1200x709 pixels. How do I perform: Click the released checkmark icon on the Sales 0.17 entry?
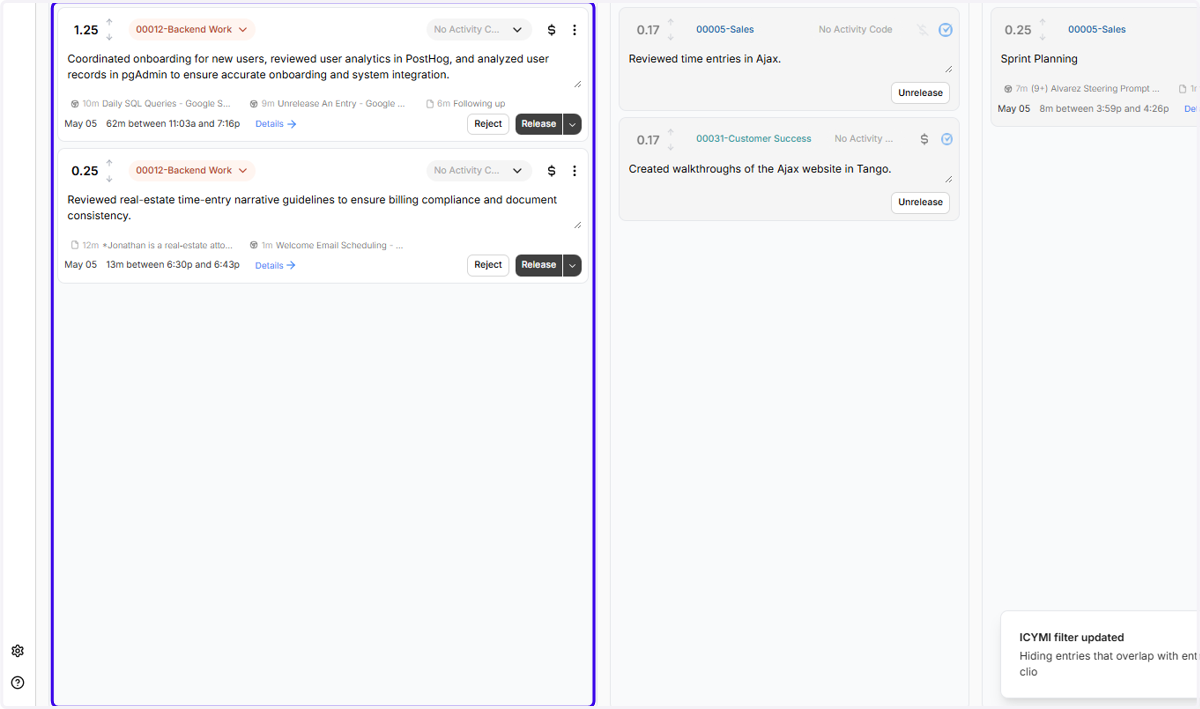point(946,30)
